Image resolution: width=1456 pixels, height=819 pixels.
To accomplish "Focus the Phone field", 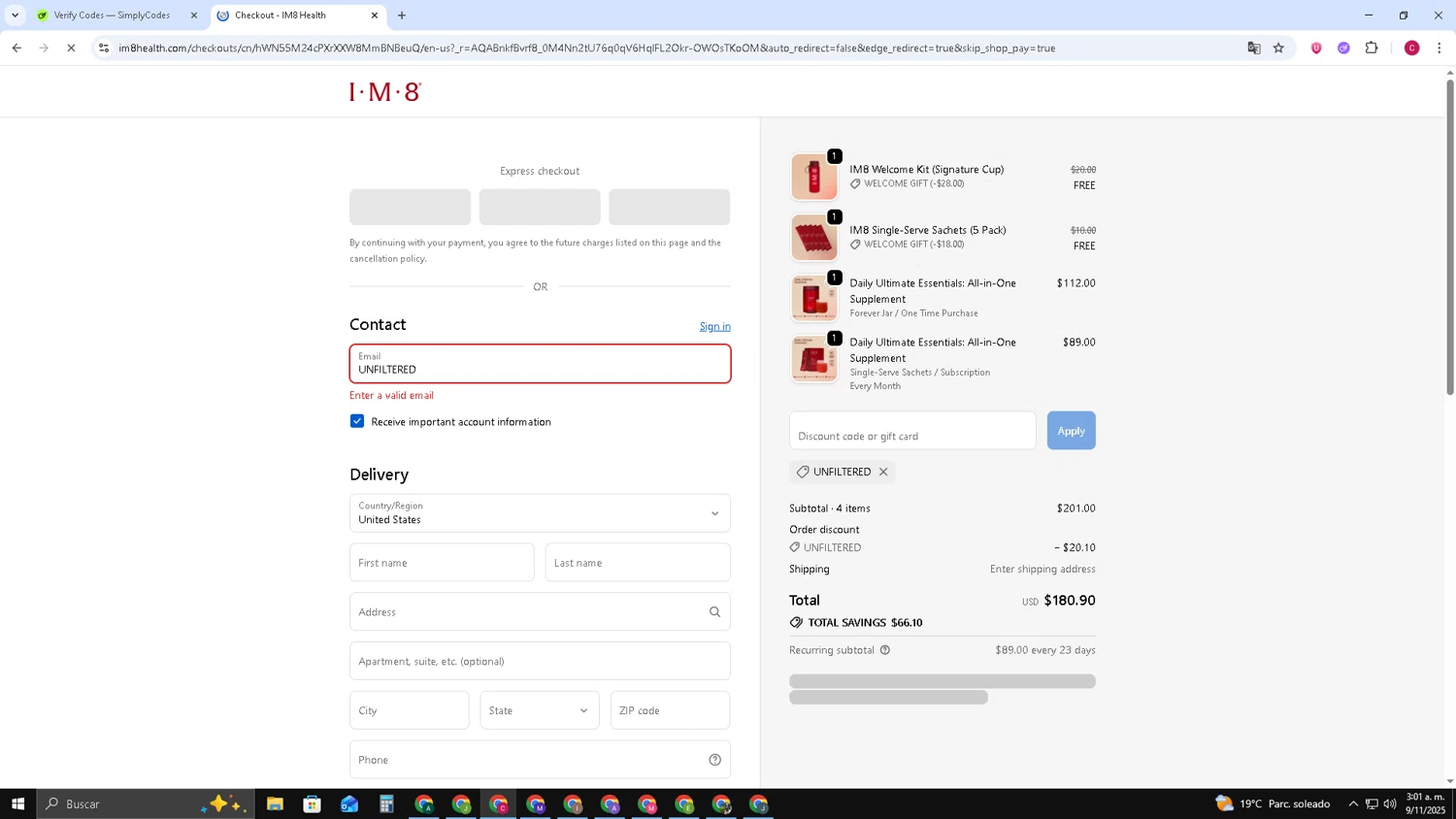I will coord(540,760).
